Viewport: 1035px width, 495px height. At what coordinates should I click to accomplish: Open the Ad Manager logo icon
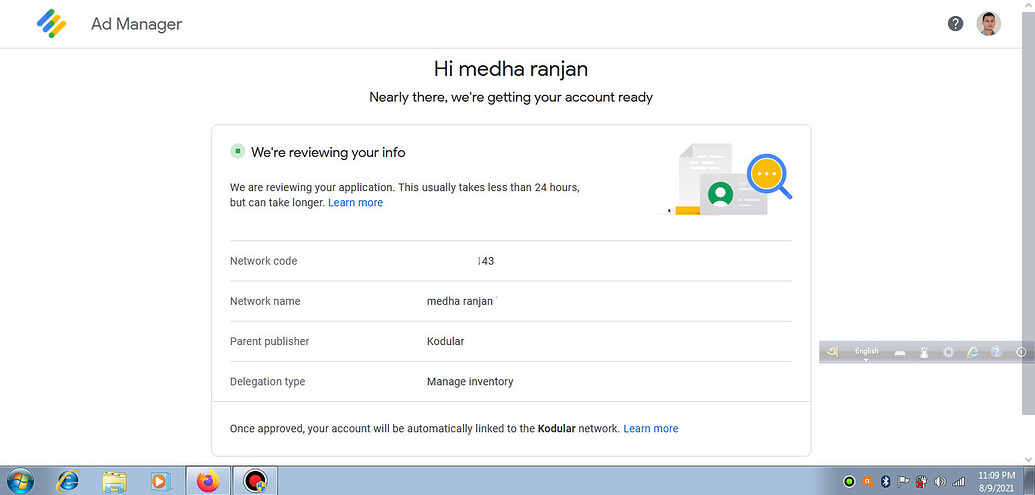point(51,24)
